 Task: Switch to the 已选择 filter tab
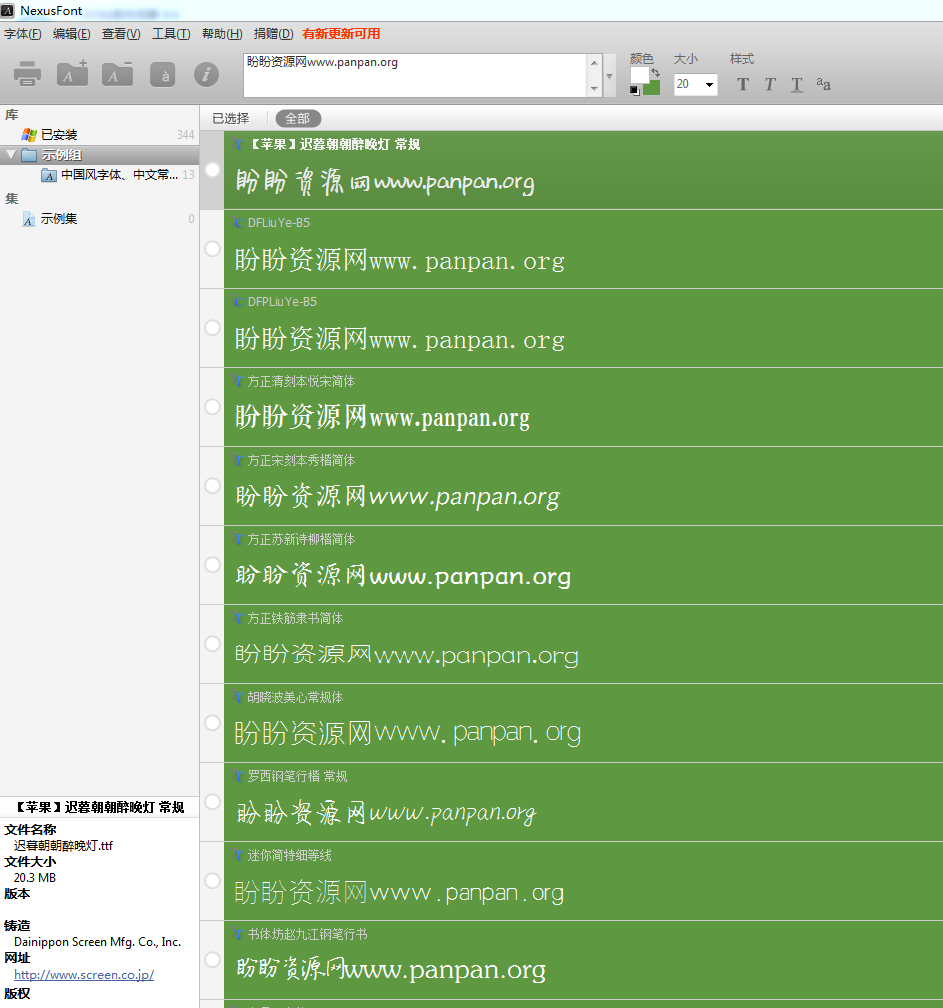(x=231, y=118)
